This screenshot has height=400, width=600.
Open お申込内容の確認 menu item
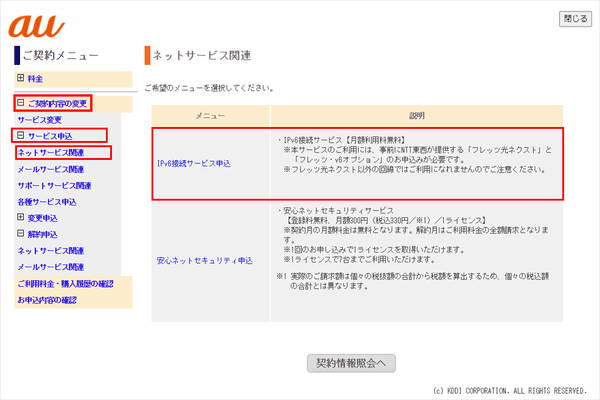pyautogui.click(x=46, y=299)
